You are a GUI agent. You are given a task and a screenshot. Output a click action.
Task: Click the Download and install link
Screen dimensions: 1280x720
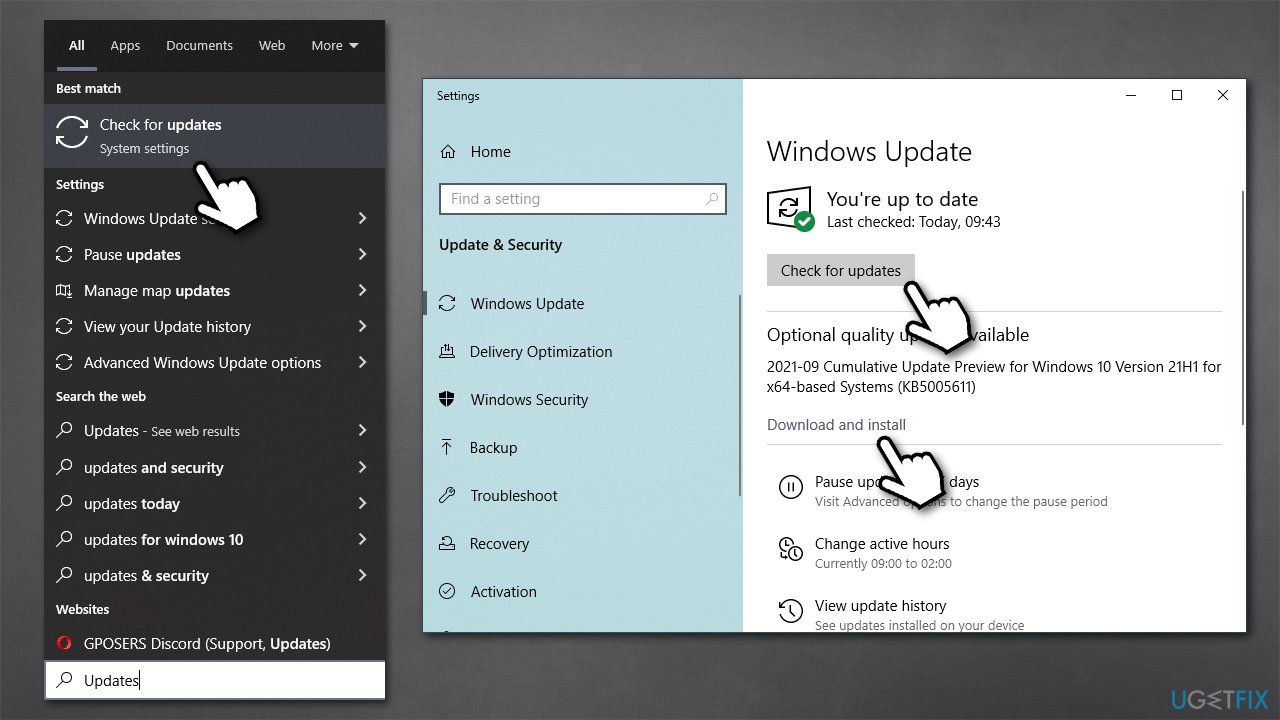click(x=836, y=424)
